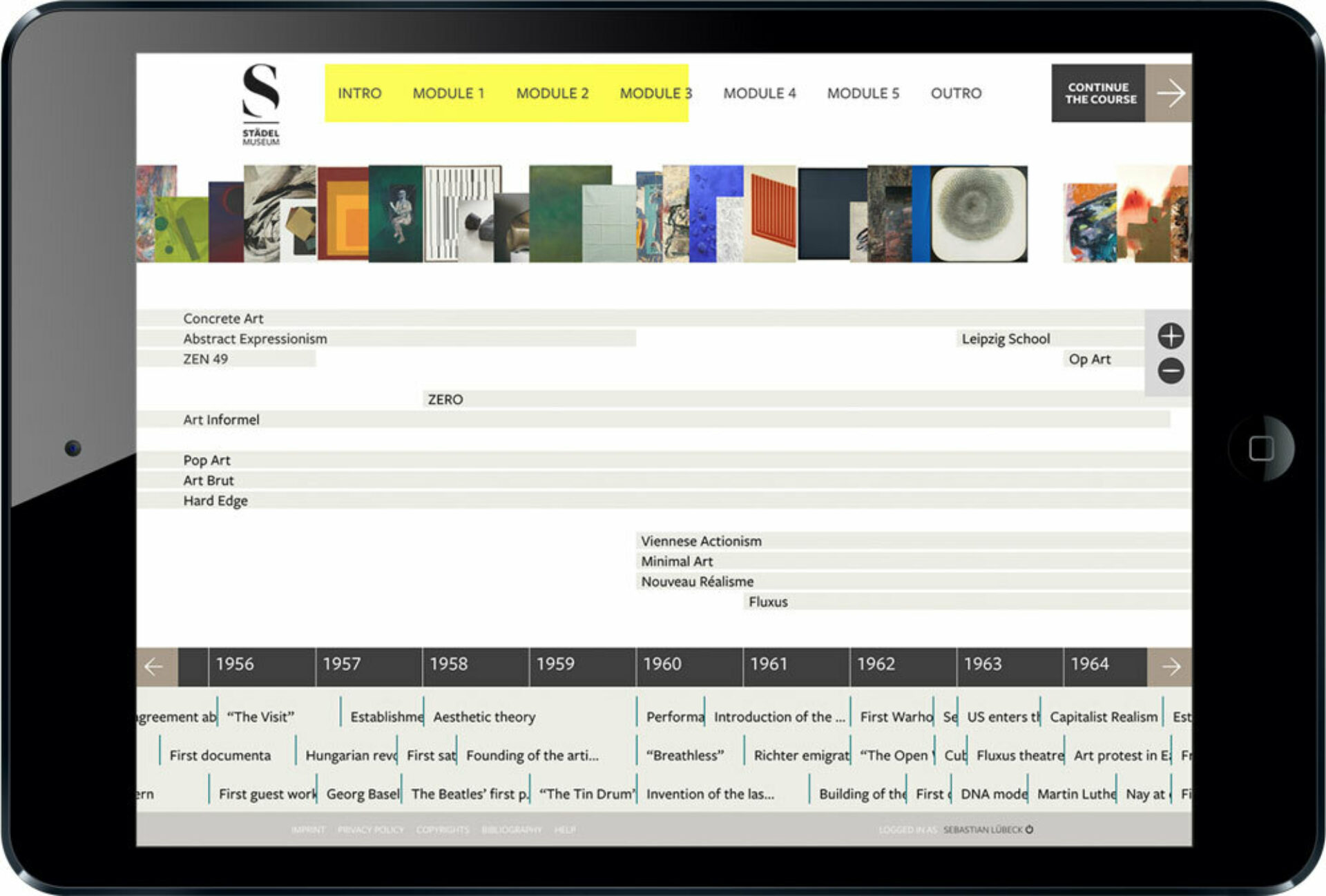Select the Pop Art movement bar
The image size is (1326, 896).
pos(664,460)
